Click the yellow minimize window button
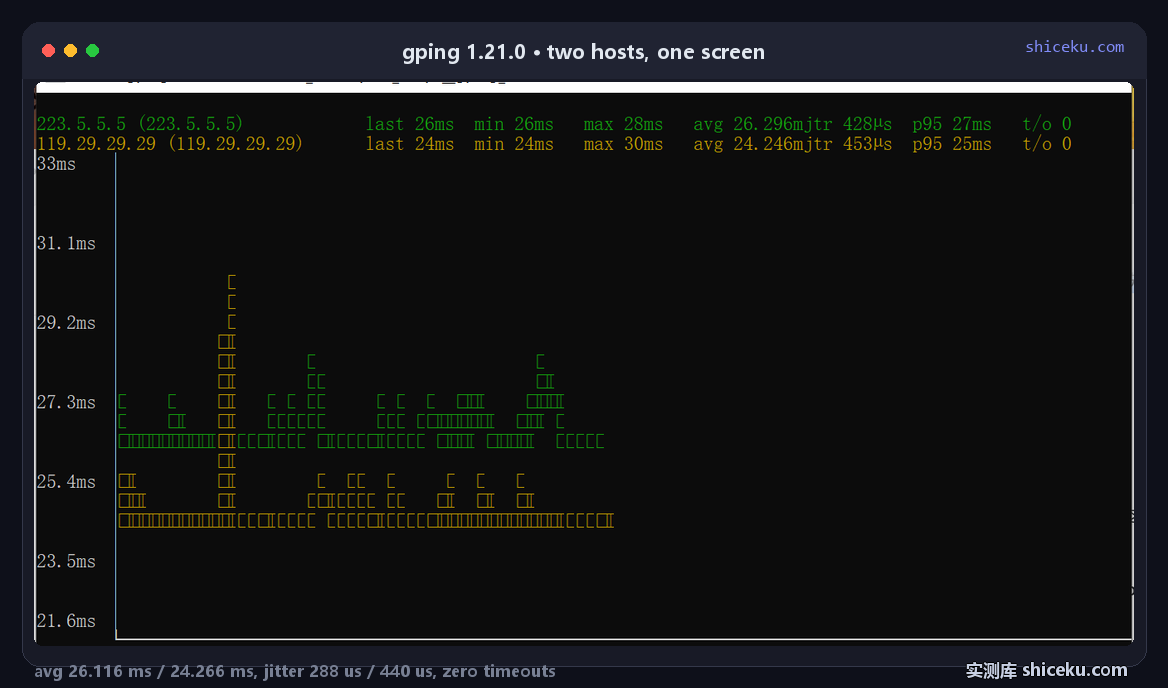 click(71, 51)
